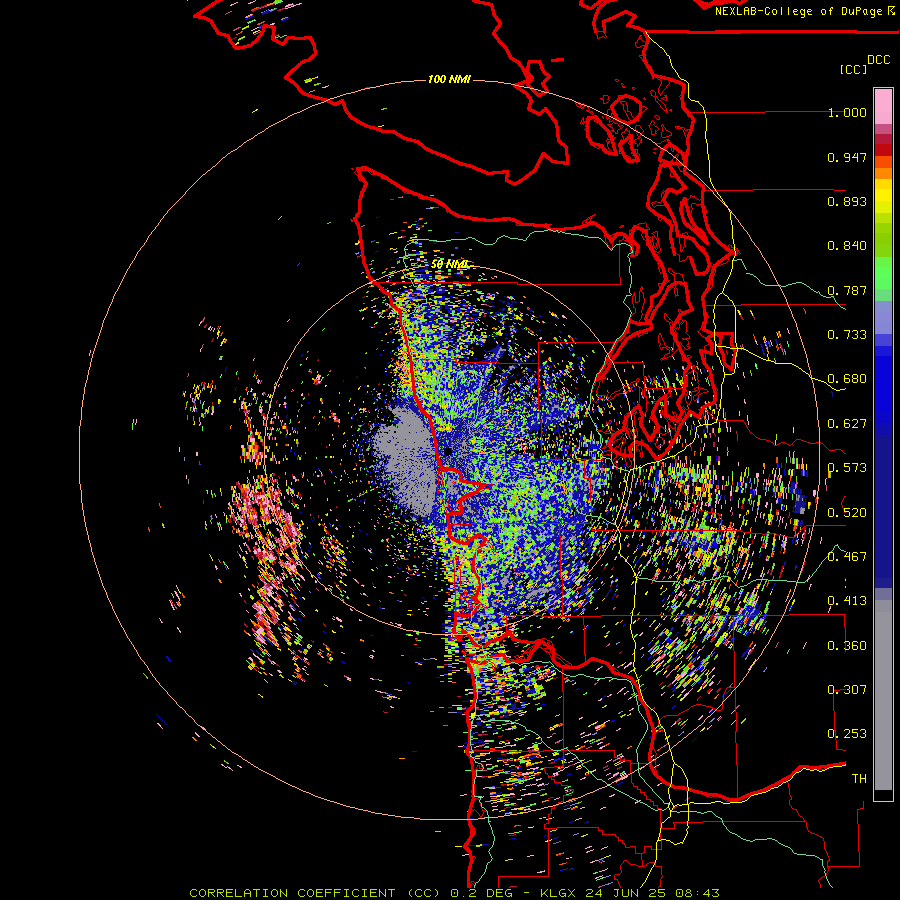The height and width of the screenshot is (900, 900).
Task: Click the 1.000 scale value
Action: [x=847, y=112]
